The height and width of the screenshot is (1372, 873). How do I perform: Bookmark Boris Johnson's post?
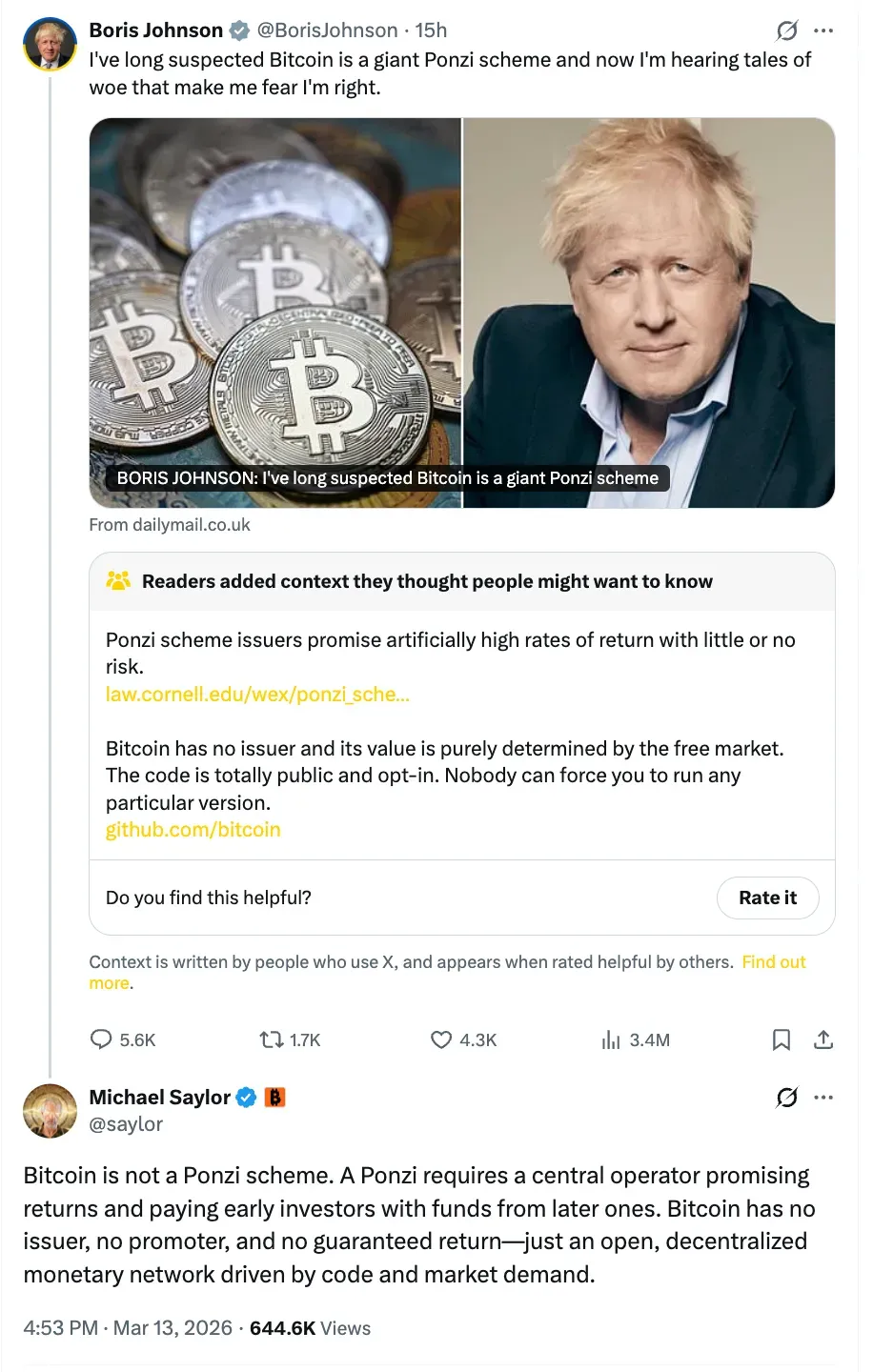782,1039
